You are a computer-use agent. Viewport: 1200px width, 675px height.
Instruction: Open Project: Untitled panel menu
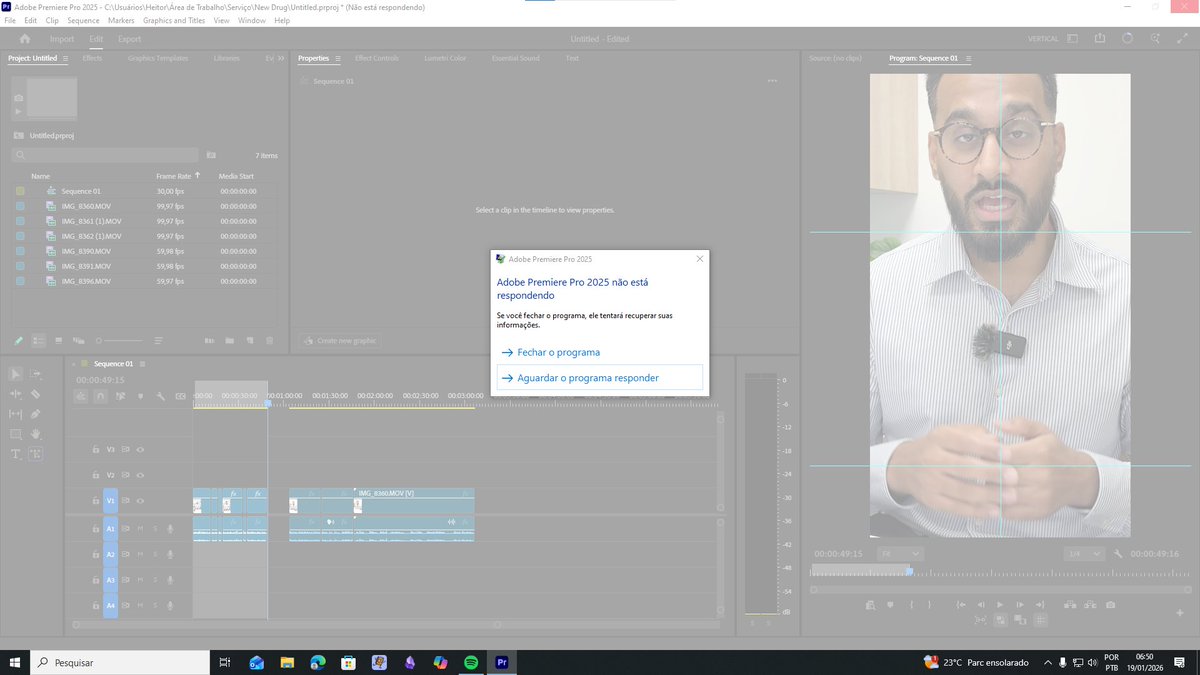click(x=66, y=58)
